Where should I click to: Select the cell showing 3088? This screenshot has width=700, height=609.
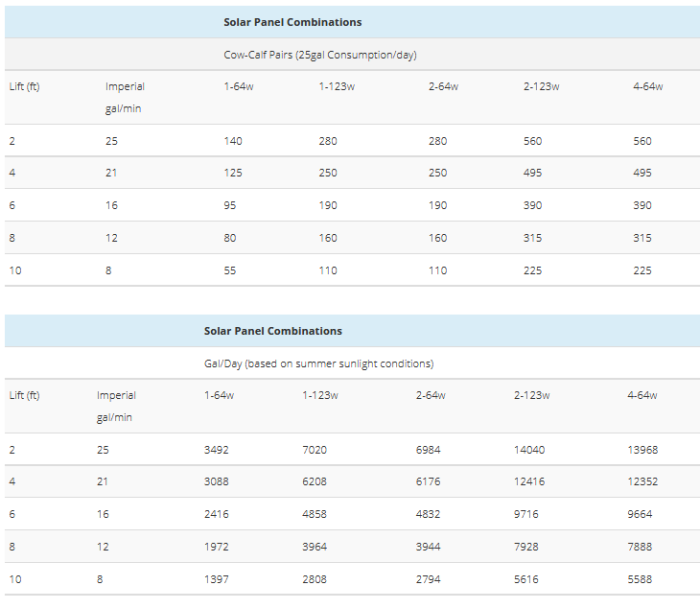click(218, 482)
